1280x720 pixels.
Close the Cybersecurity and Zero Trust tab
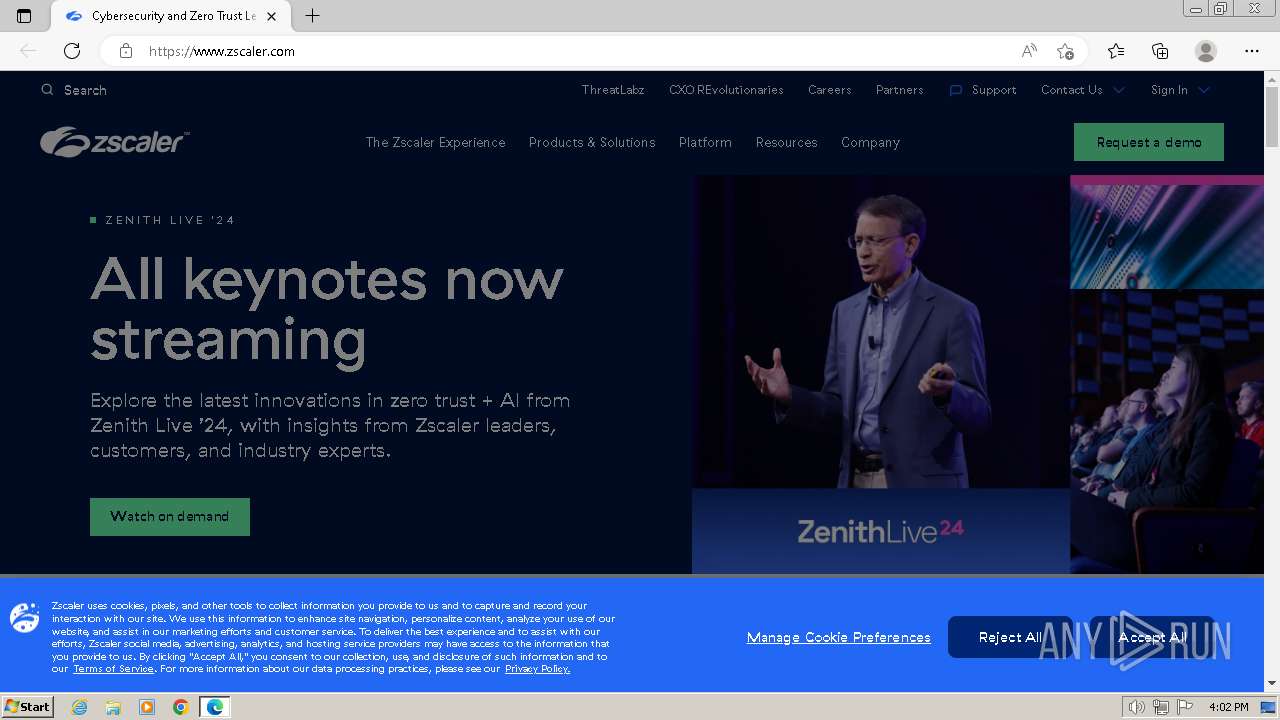coord(271,16)
